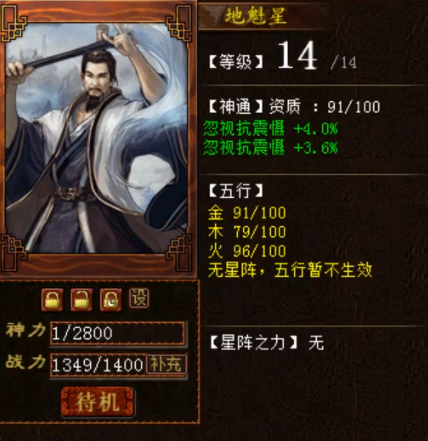Viewport: 428px width, 441px height.
Task: Click the 金 91/100 element stat
Action: (x=247, y=213)
